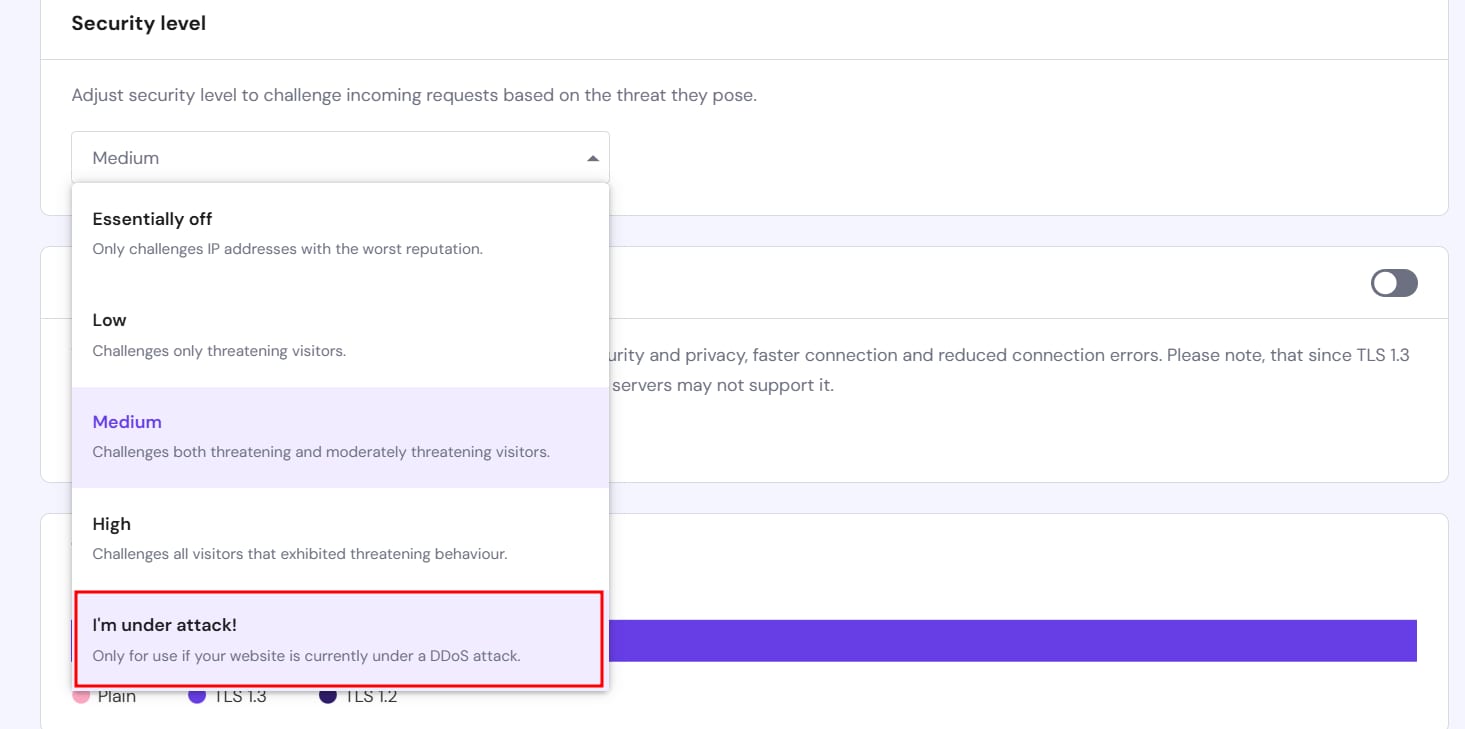Screen dimensions: 1465x729
Task: Click the Plain legend label
Action: (117, 697)
